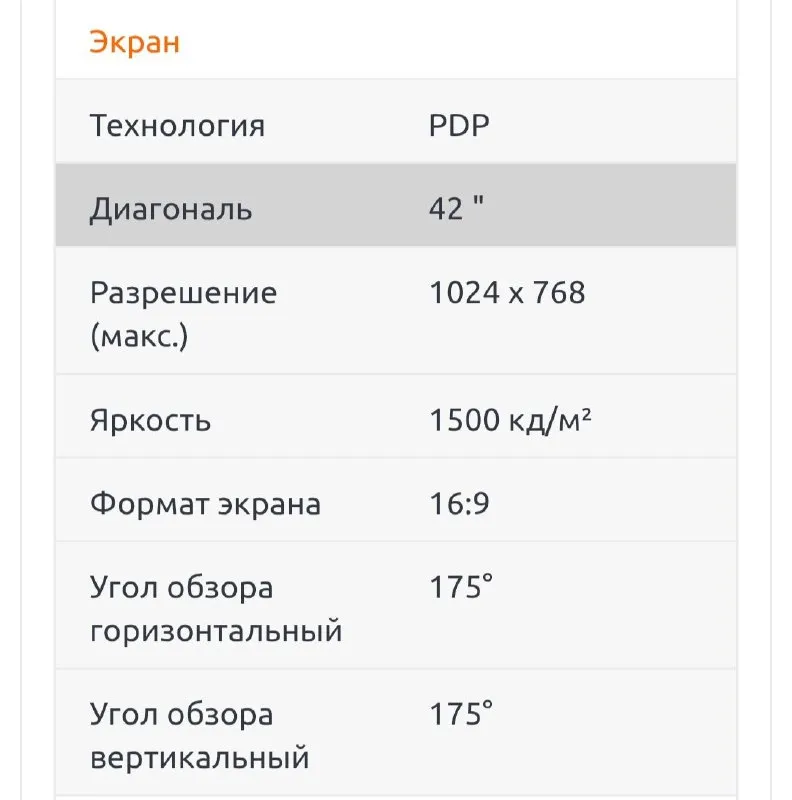Click the 42 inch diagonal value
Screen dimensions: 792x800
pos(456,208)
